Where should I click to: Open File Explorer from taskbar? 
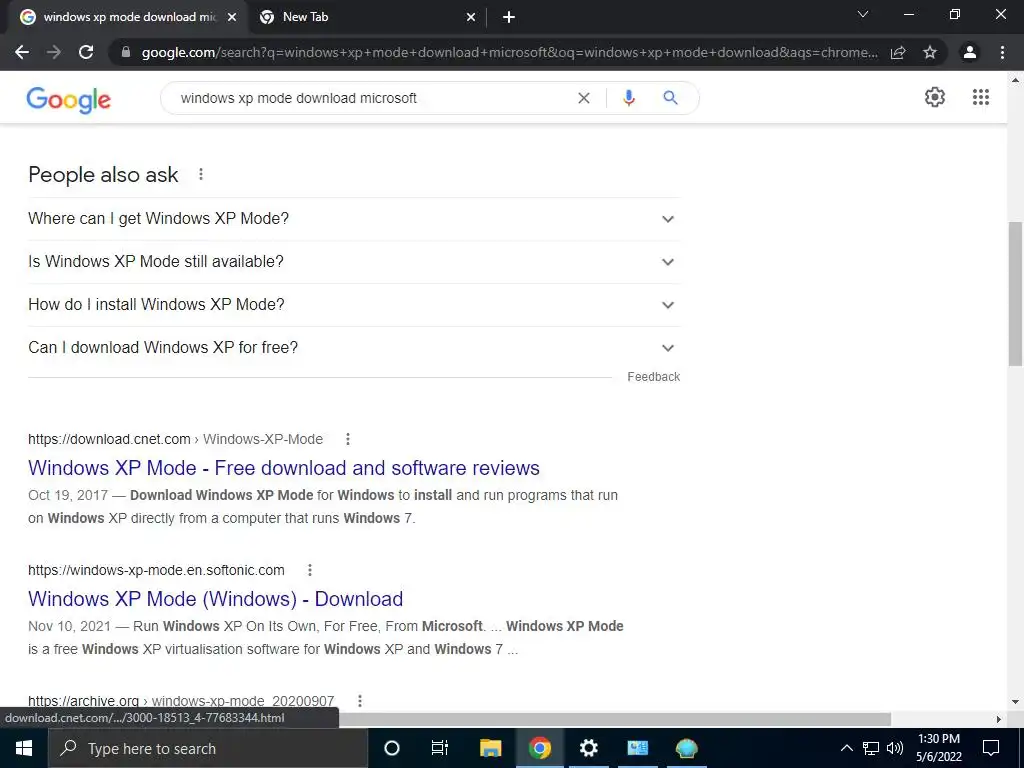point(490,748)
